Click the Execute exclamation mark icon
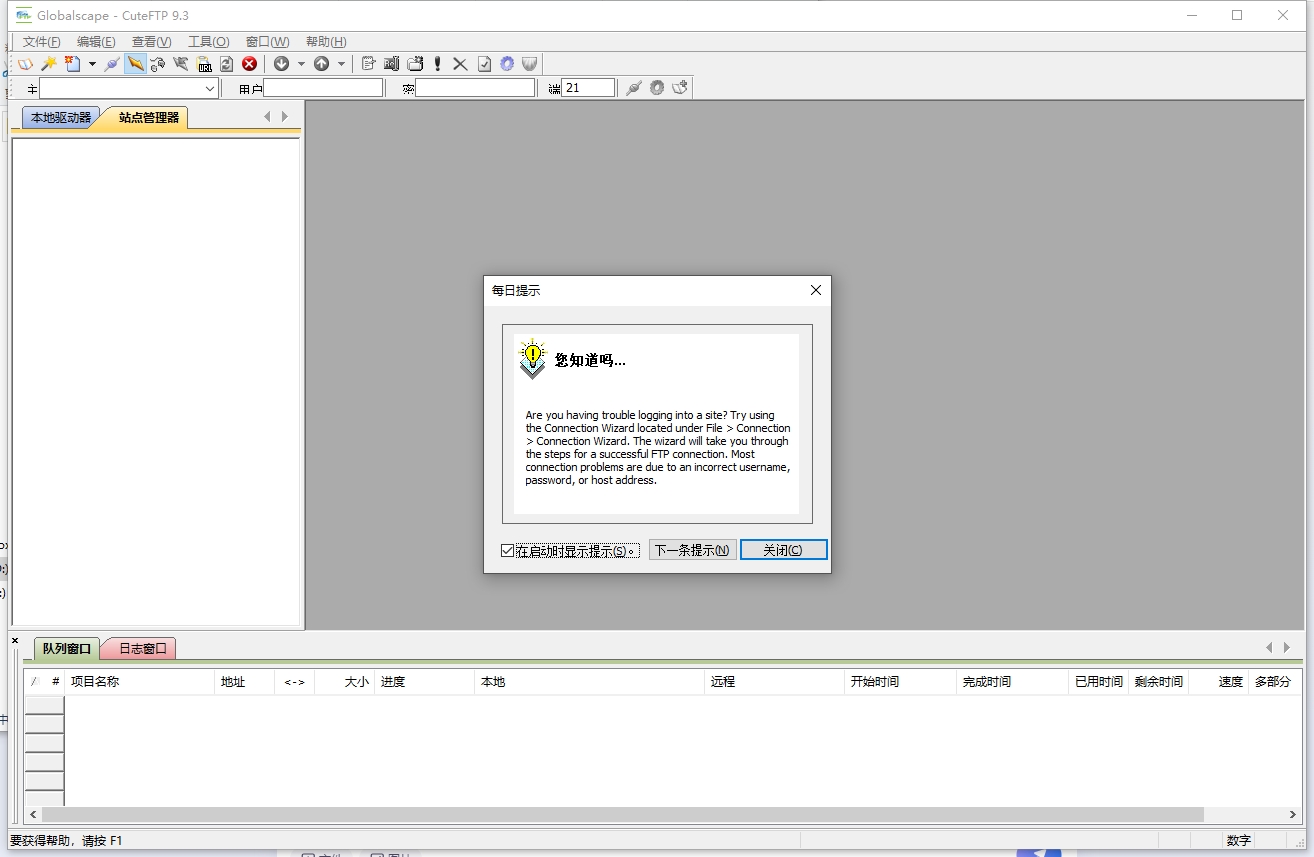1314x857 pixels. (x=437, y=64)
